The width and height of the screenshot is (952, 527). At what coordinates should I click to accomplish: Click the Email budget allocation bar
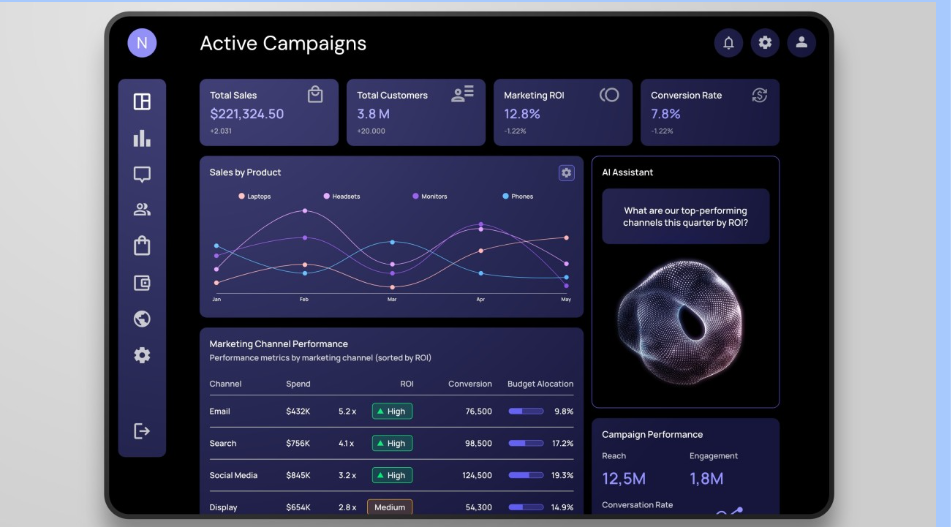click(526, 411)
